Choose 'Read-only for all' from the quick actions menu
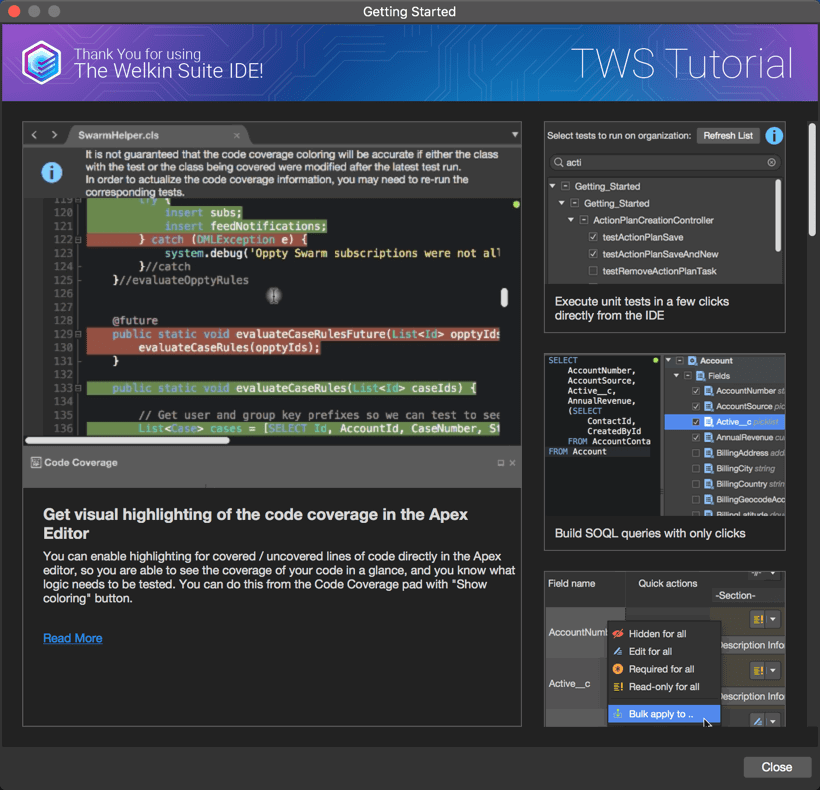The width and height of the screenshot is (820, 790). tap(664, 687)
